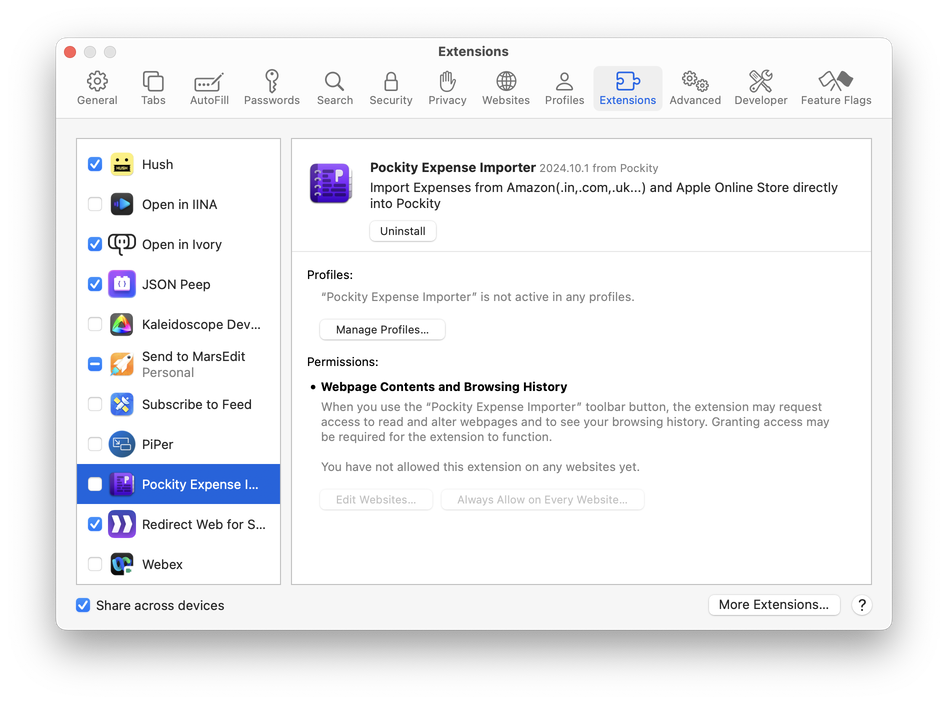Open the Tabs preferences icon

[153, 80]
